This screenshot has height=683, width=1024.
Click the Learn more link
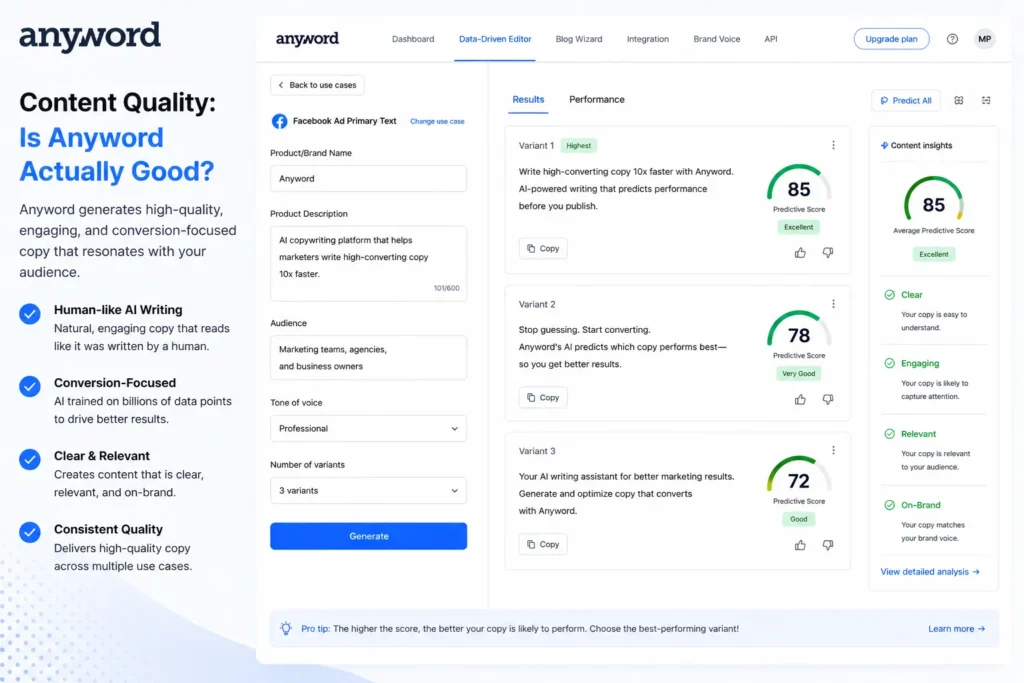(956, 628)
